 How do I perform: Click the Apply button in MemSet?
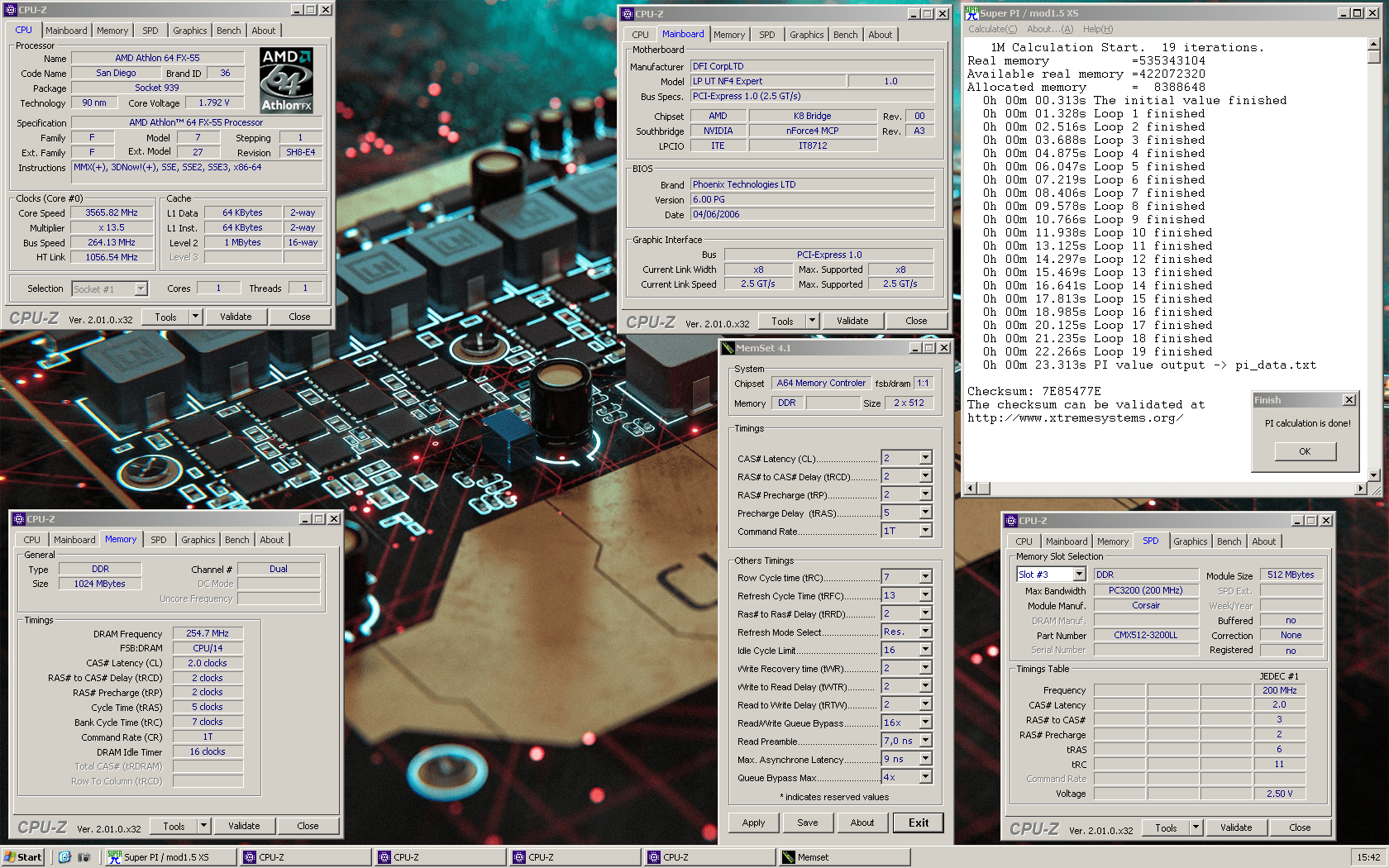(x=753, y=823)
